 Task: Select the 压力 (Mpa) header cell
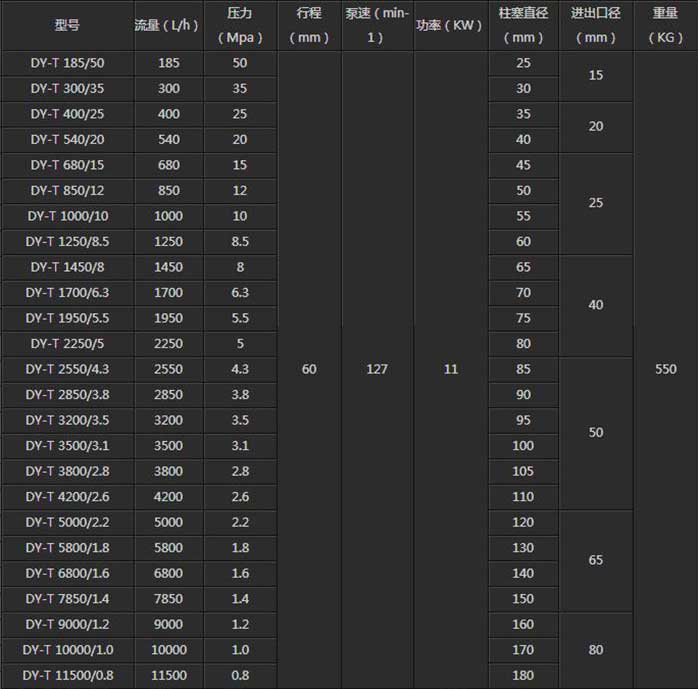coord(239,26)
